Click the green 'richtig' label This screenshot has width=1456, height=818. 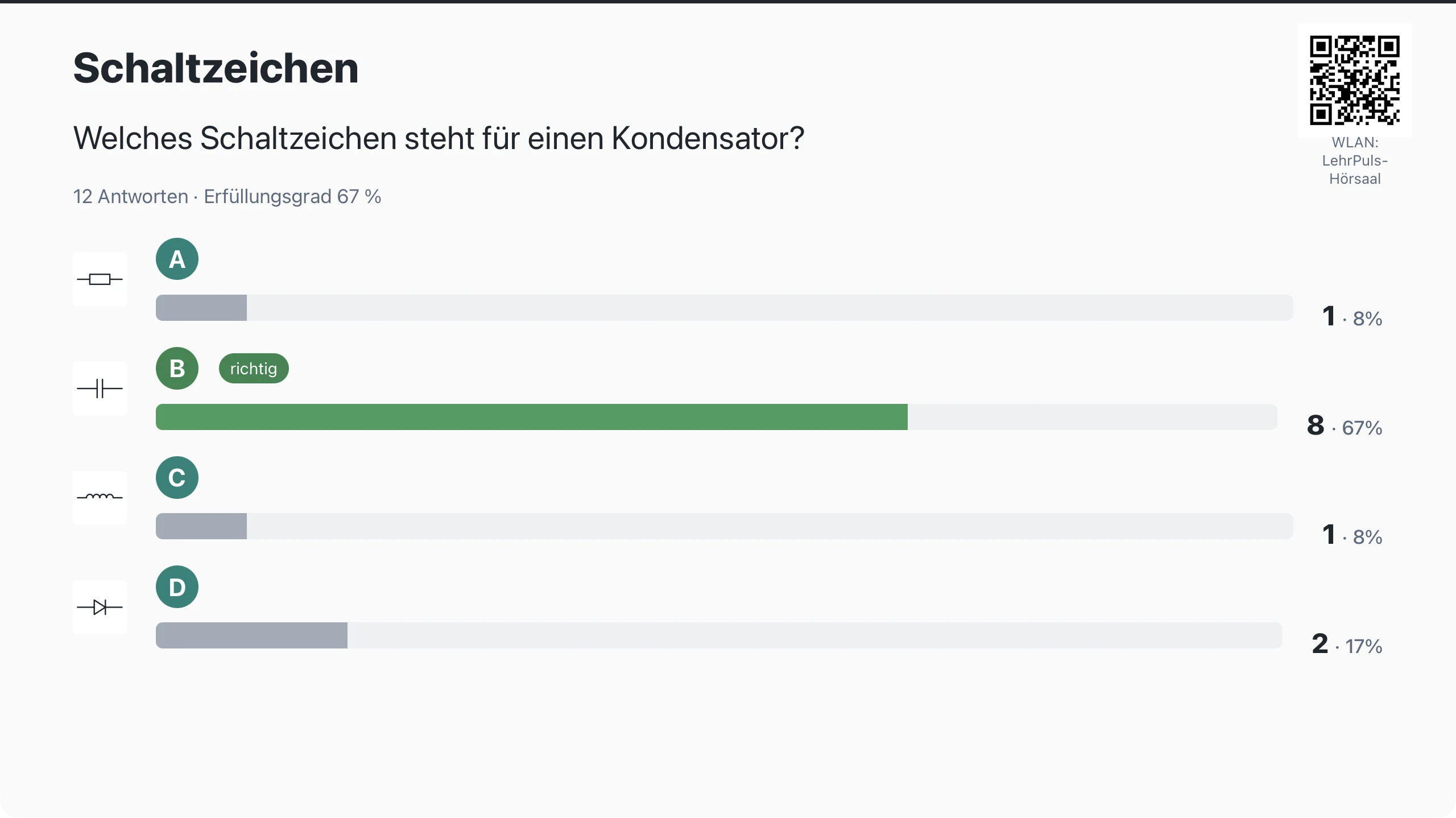254,369
